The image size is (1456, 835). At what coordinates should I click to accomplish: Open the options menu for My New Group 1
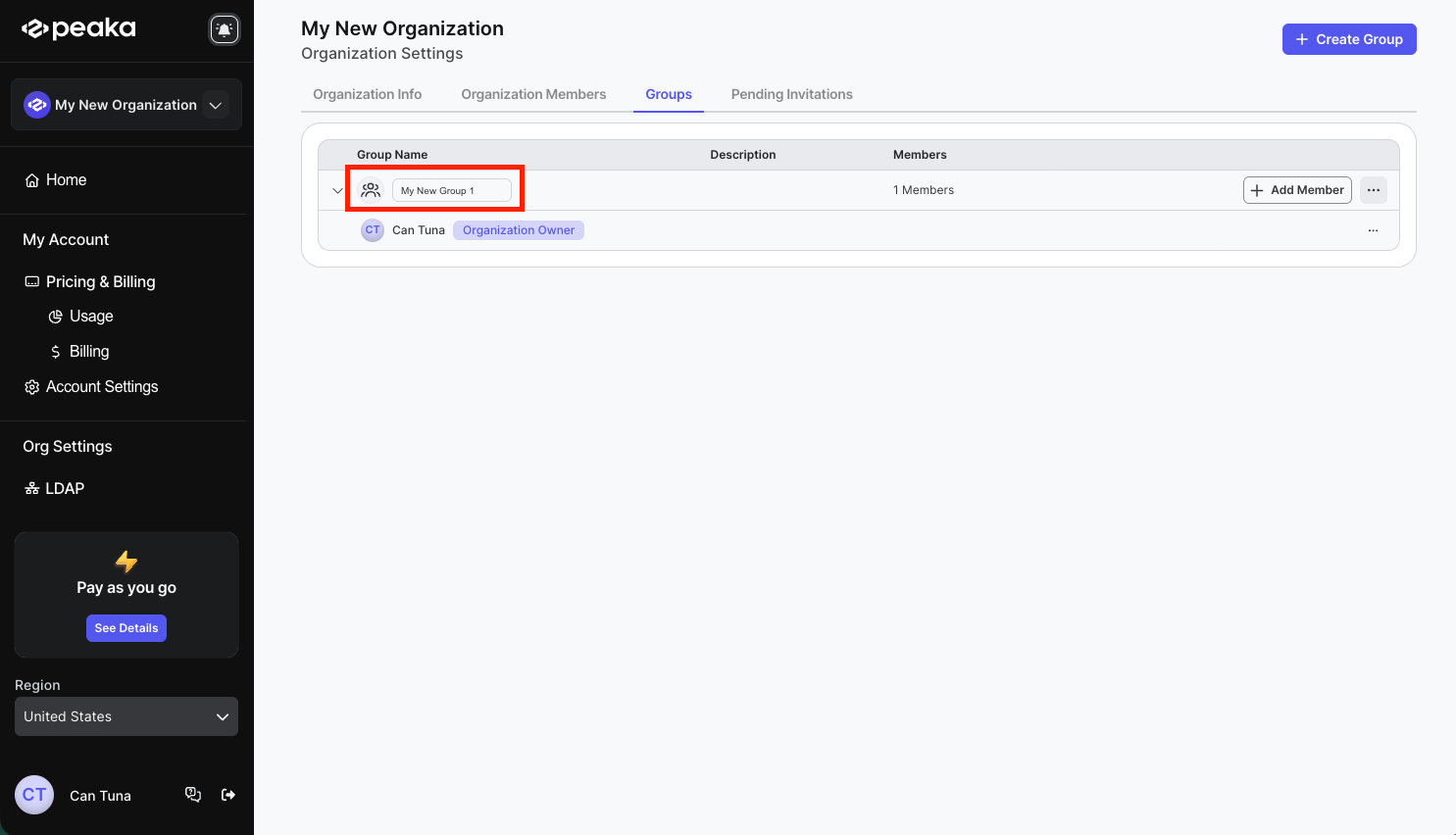click(x=1373, y=189)
